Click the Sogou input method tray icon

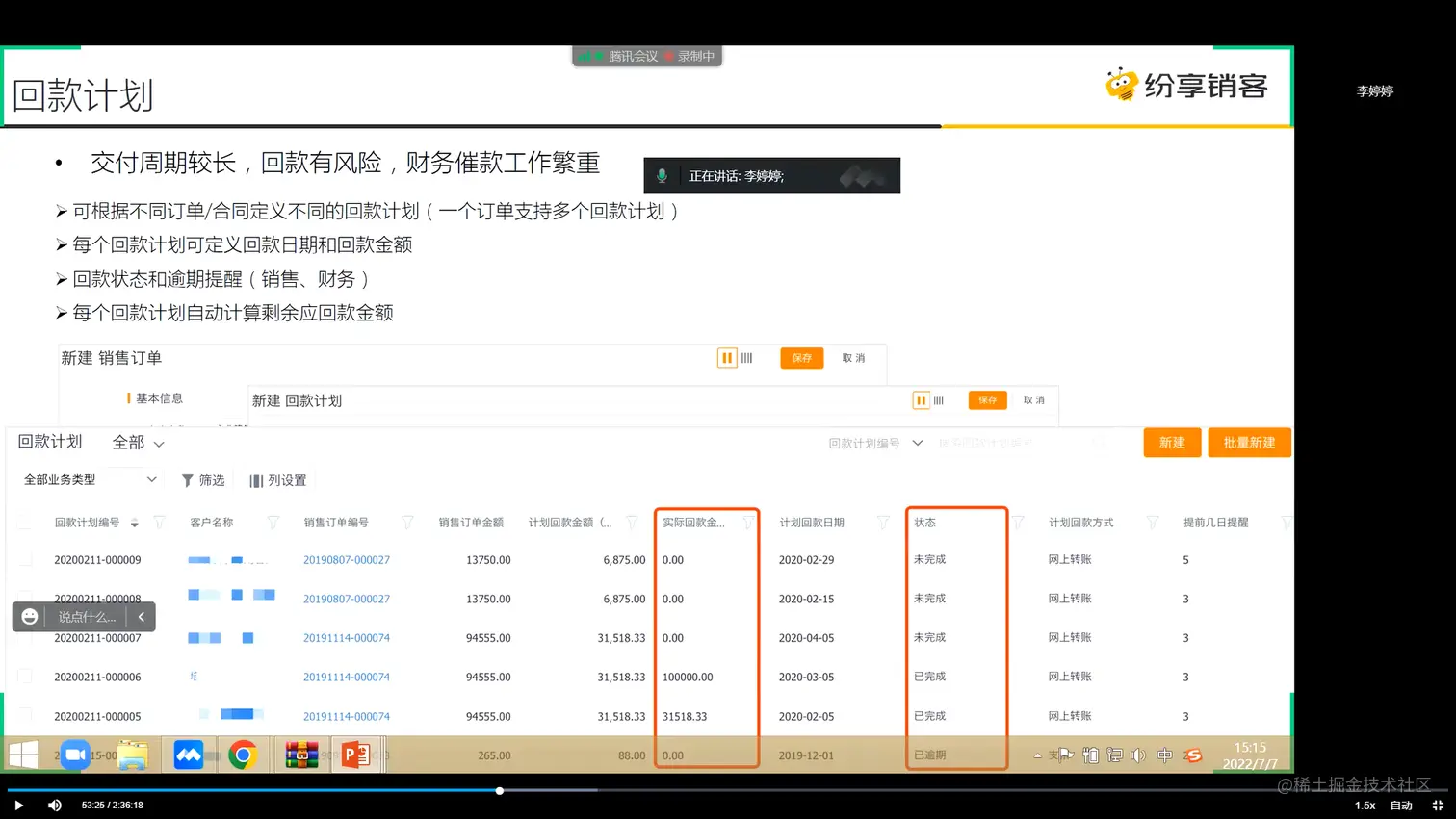tap(1194, 755)
